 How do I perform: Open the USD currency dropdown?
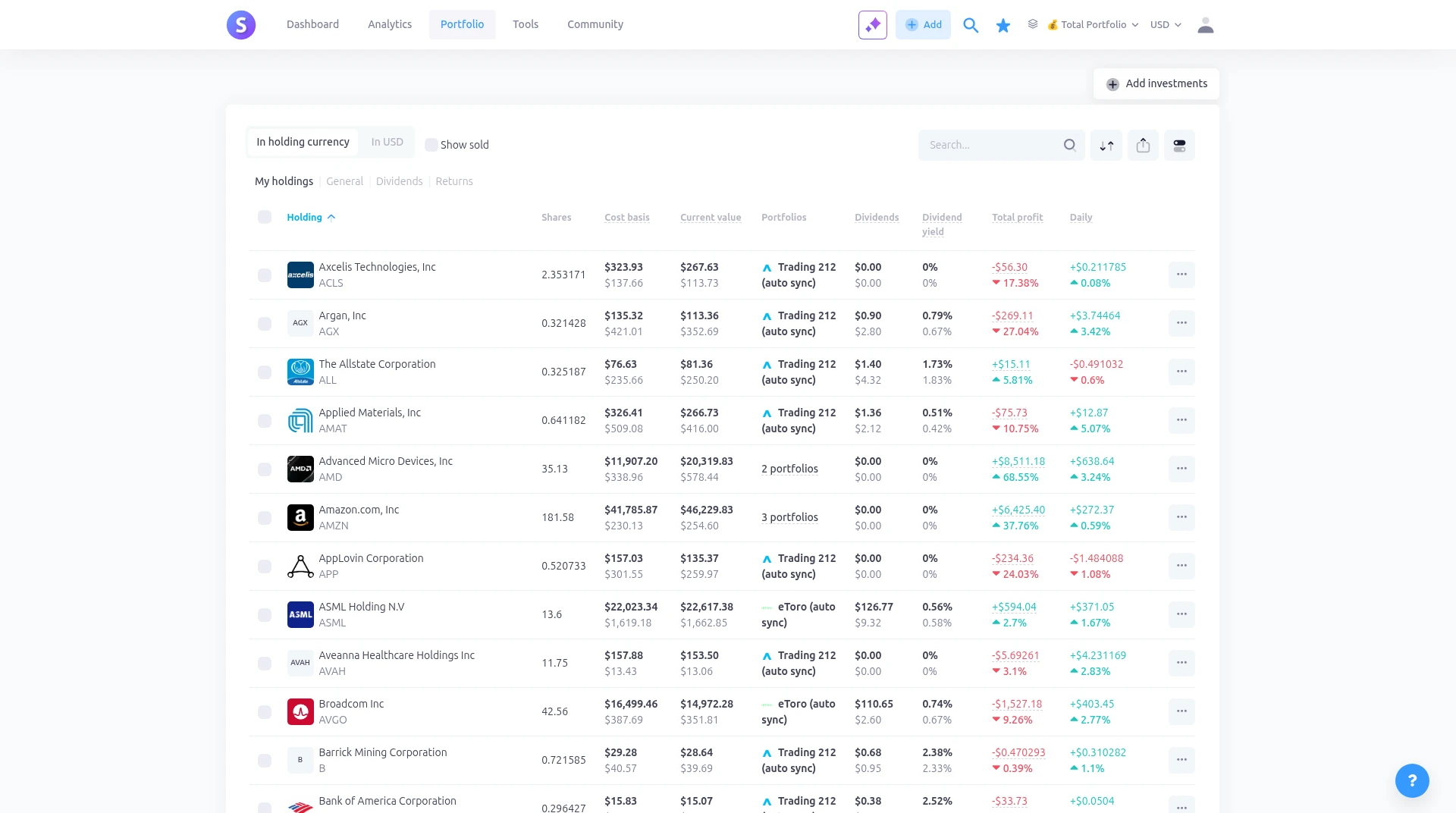coord(1166,25)
